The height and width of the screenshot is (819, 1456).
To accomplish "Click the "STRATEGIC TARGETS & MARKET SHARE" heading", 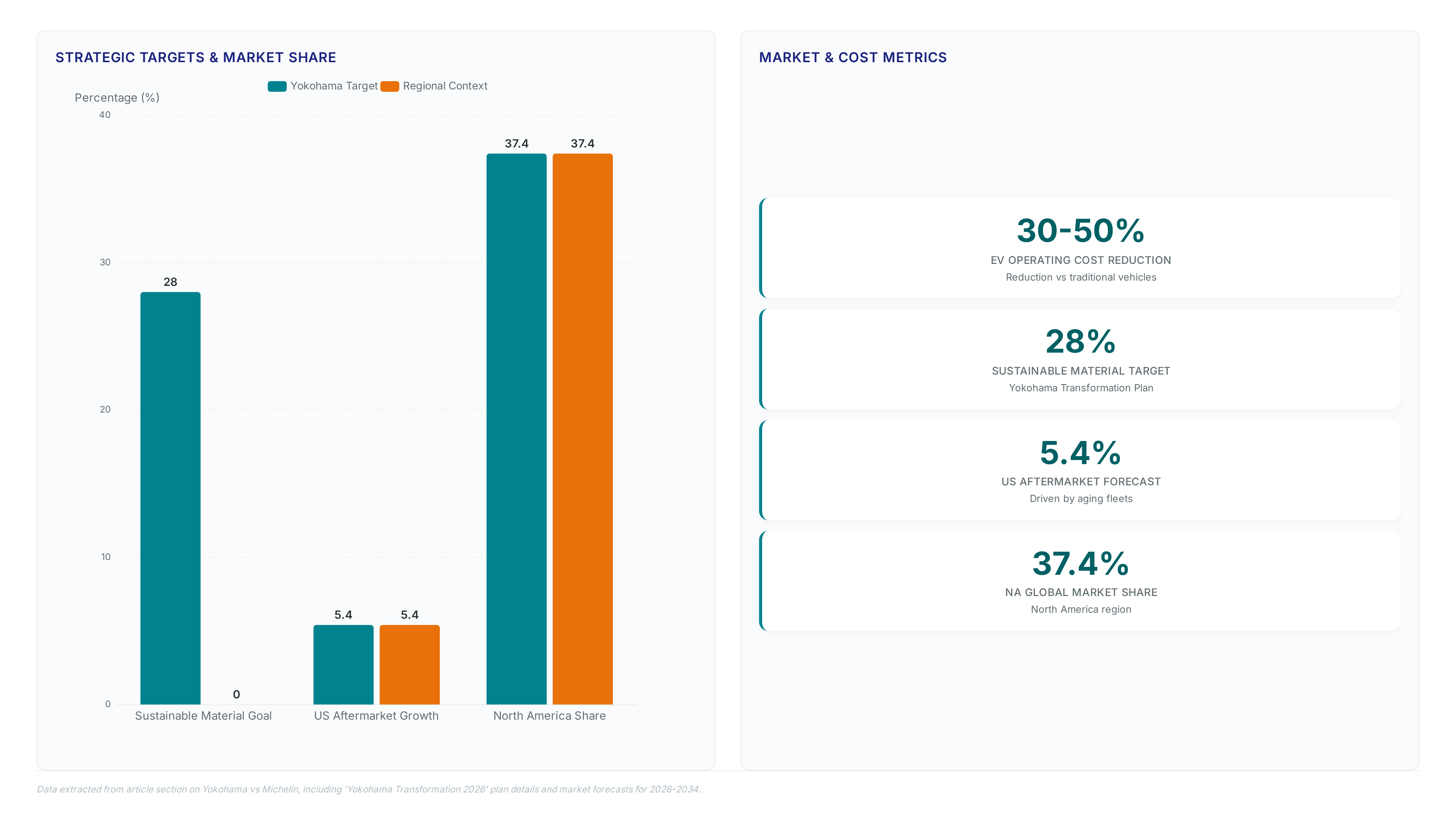I will tap(196, 58).
